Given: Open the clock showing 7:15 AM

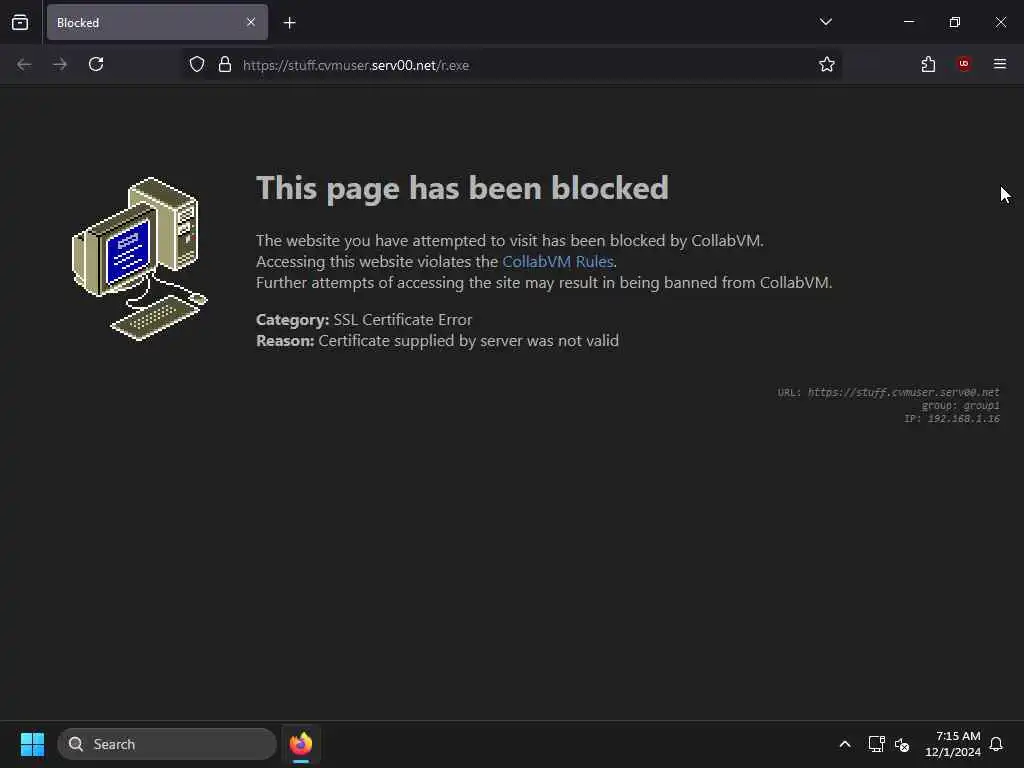Looking at the screenshot, I should point(953,744).
